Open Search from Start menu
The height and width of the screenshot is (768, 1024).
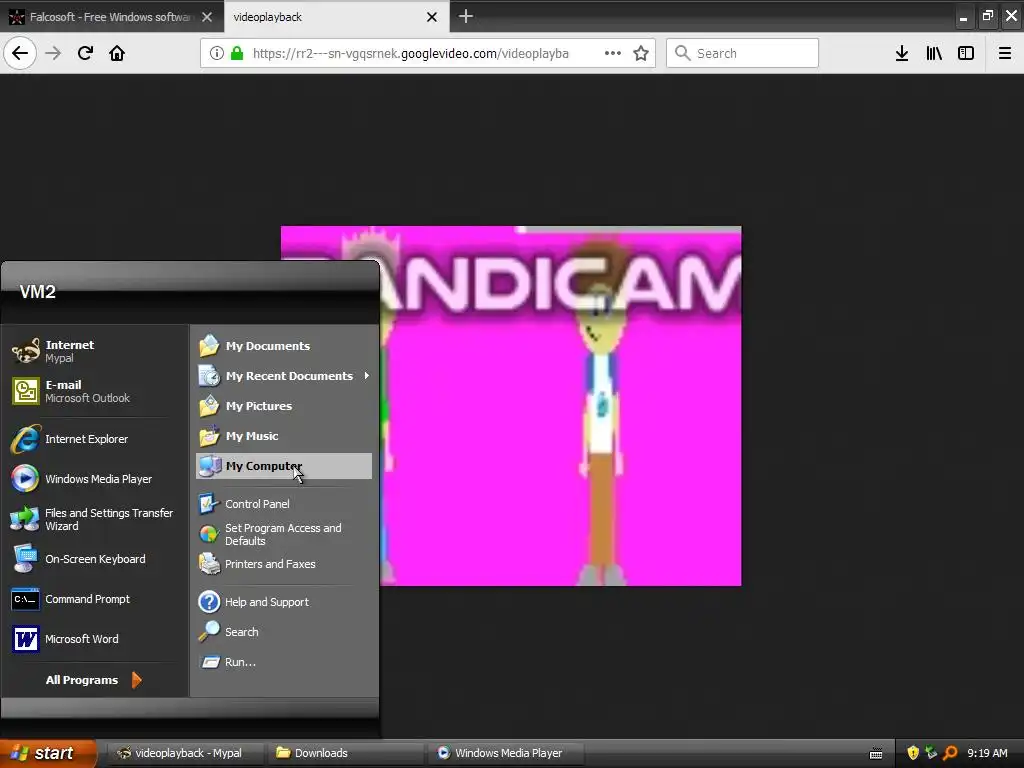click(x=284, y=632)
